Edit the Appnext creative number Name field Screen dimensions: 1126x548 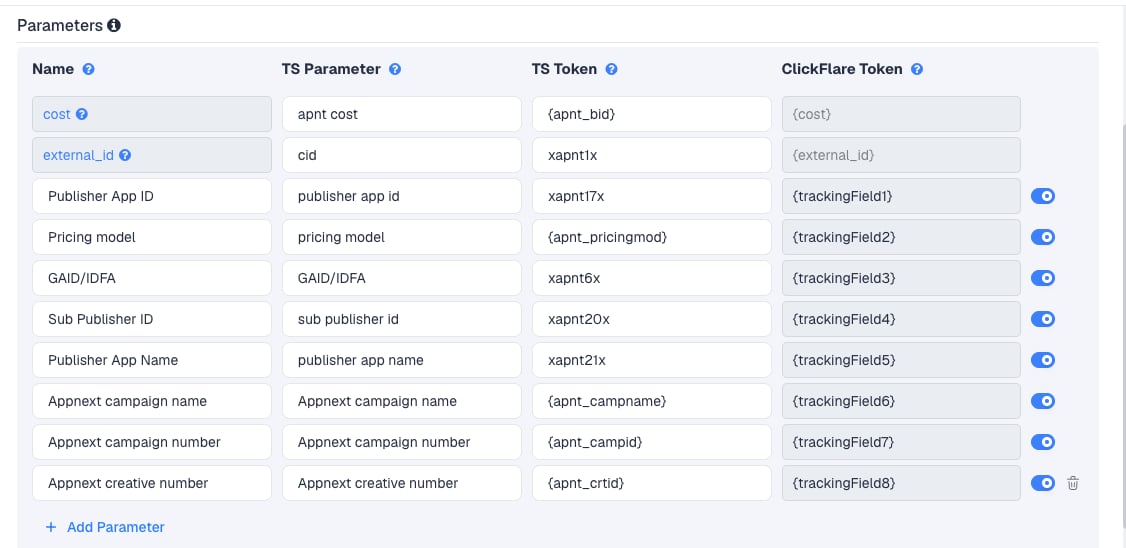click(152, 483)
